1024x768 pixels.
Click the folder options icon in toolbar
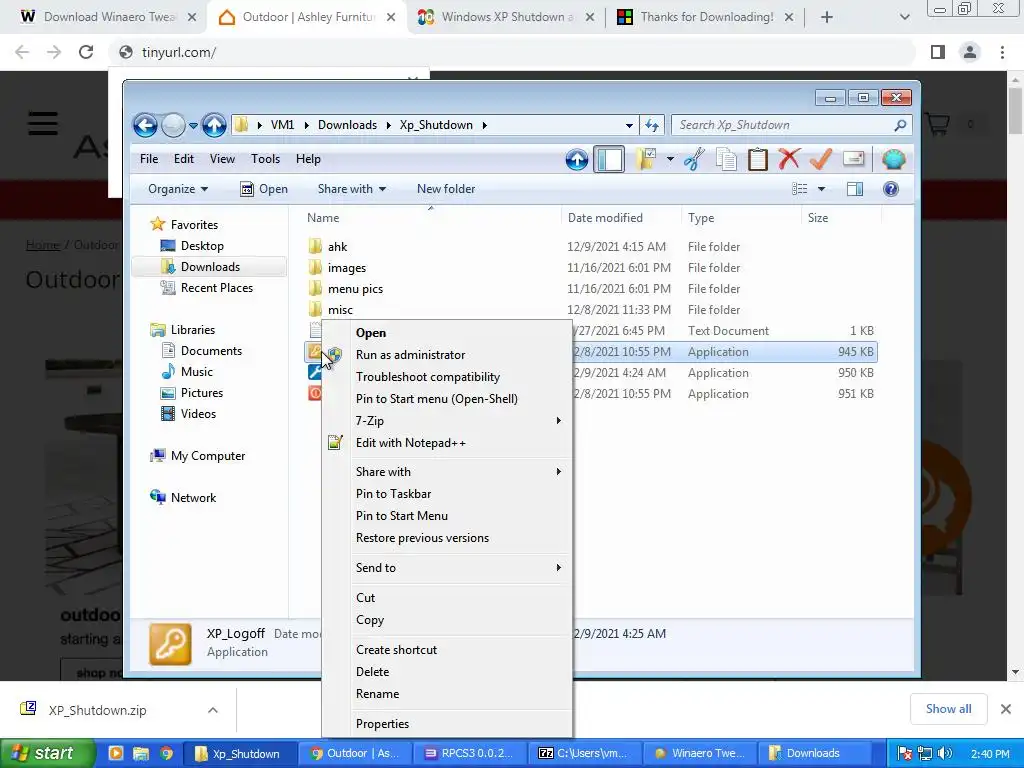coord(646,159)
